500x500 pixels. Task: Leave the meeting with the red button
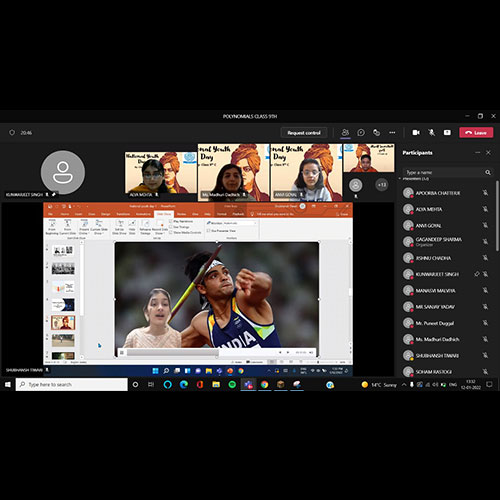pos(476,133)
